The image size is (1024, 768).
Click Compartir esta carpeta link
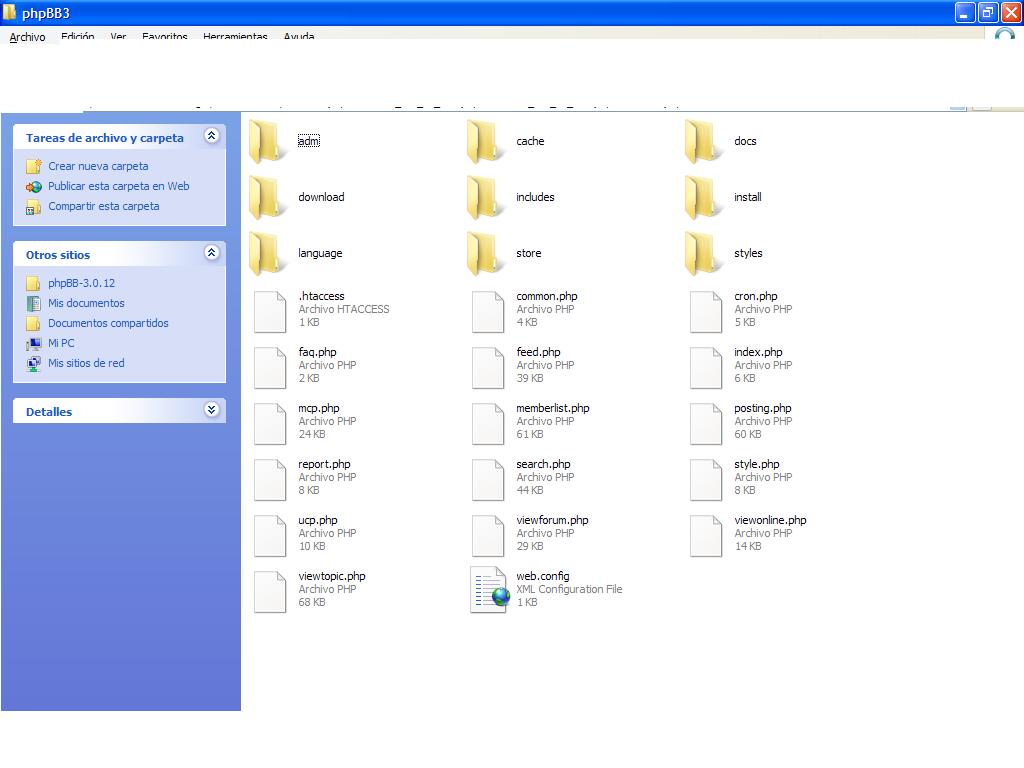pos(103,206)
